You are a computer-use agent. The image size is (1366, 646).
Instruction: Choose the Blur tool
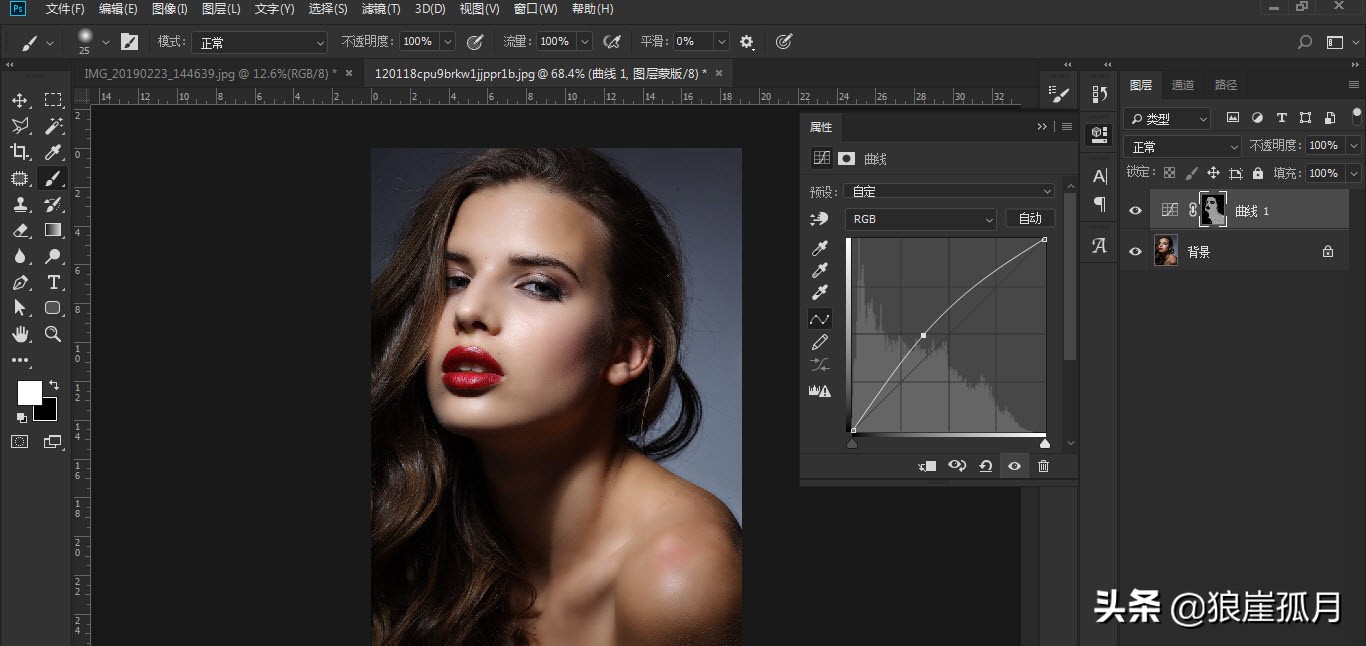(20, 256)
